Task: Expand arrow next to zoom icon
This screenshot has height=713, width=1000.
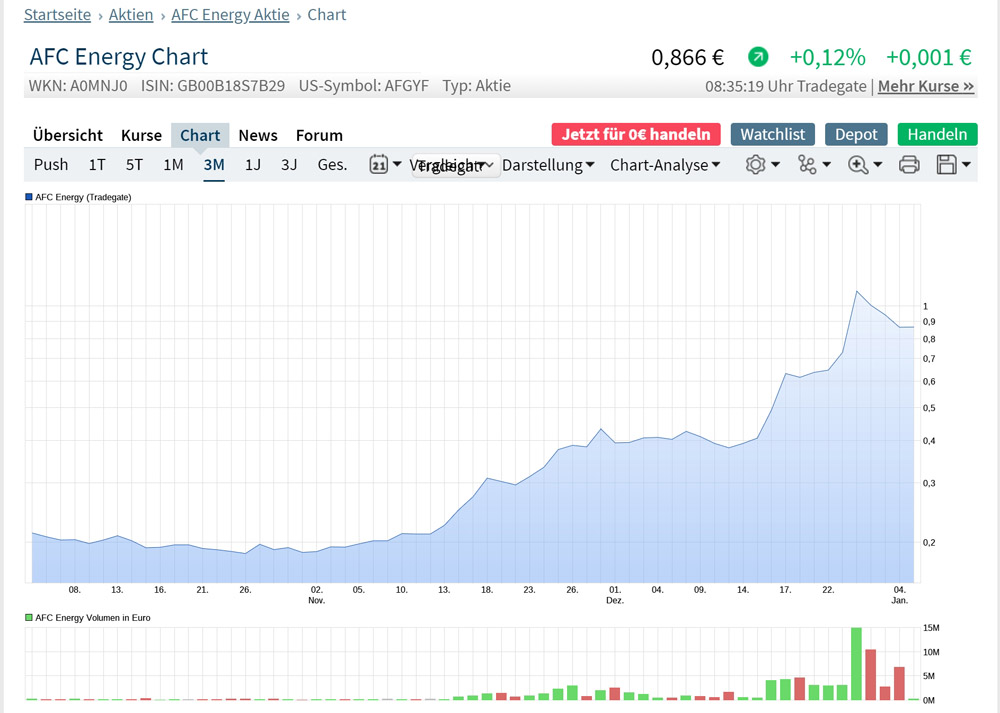Action: click(x=878, y=164)
